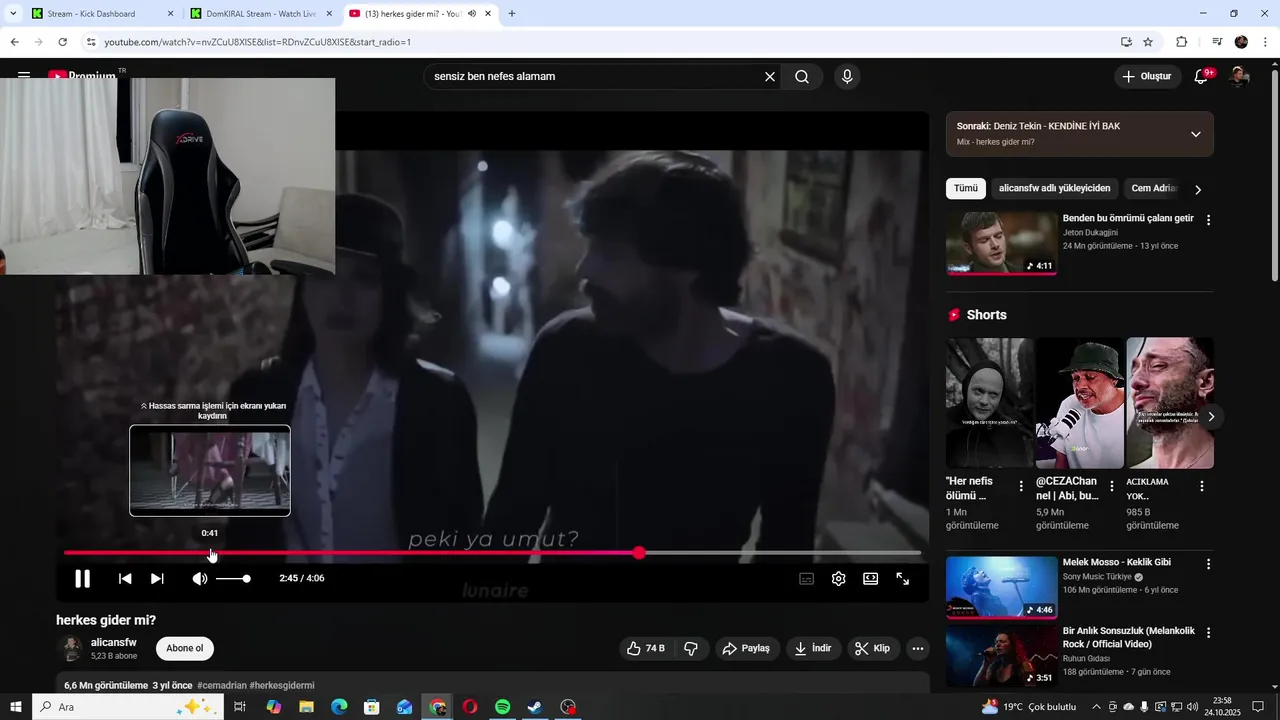Open options for Her nefis ölümü short

click(1021, 486)
